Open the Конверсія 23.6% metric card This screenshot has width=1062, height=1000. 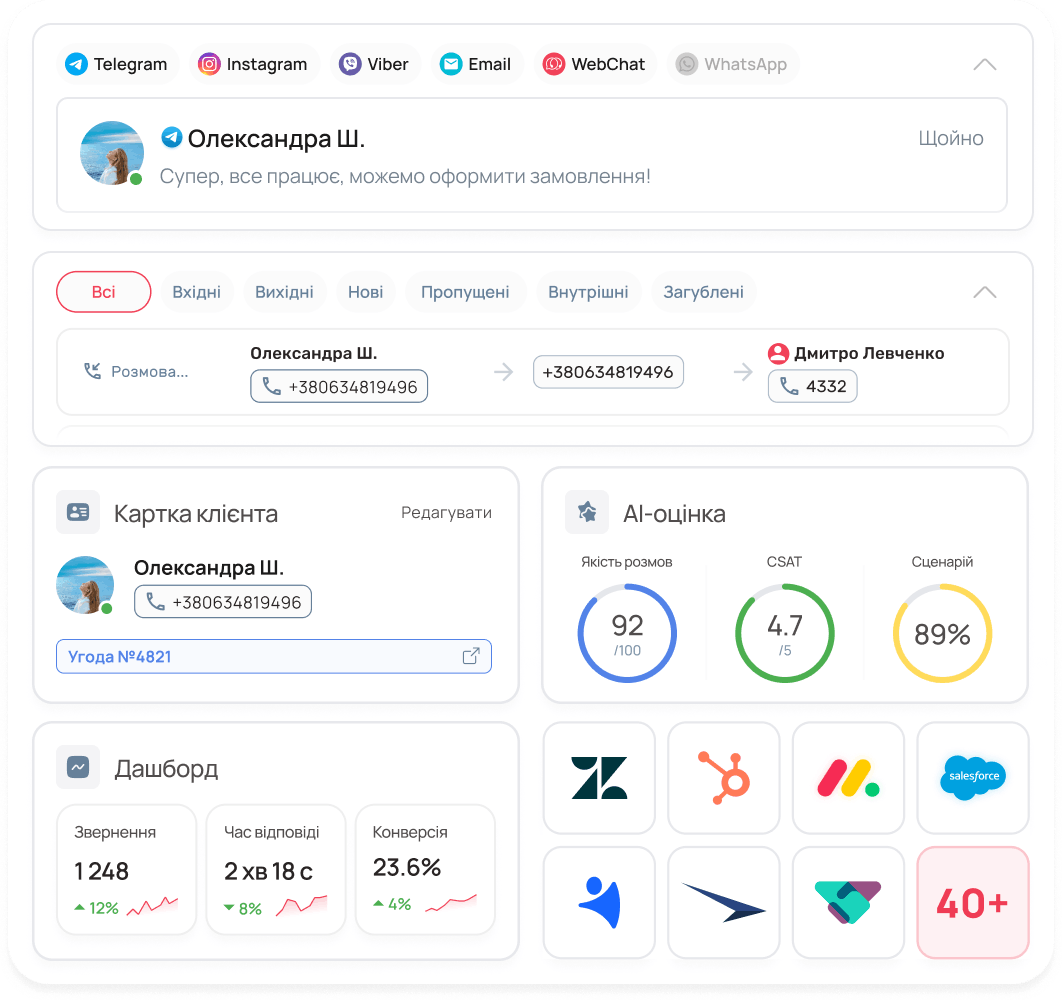coord(425,869)
